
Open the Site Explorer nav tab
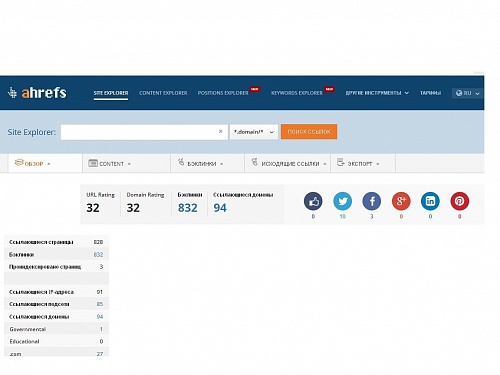click(111, 93)
